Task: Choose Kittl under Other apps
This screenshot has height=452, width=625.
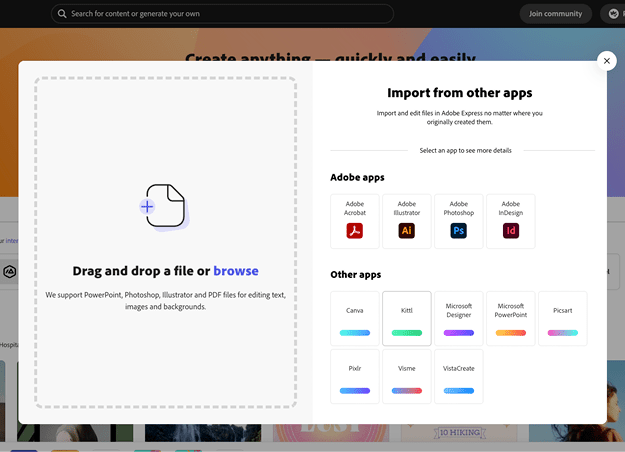Action: (407, 318)
